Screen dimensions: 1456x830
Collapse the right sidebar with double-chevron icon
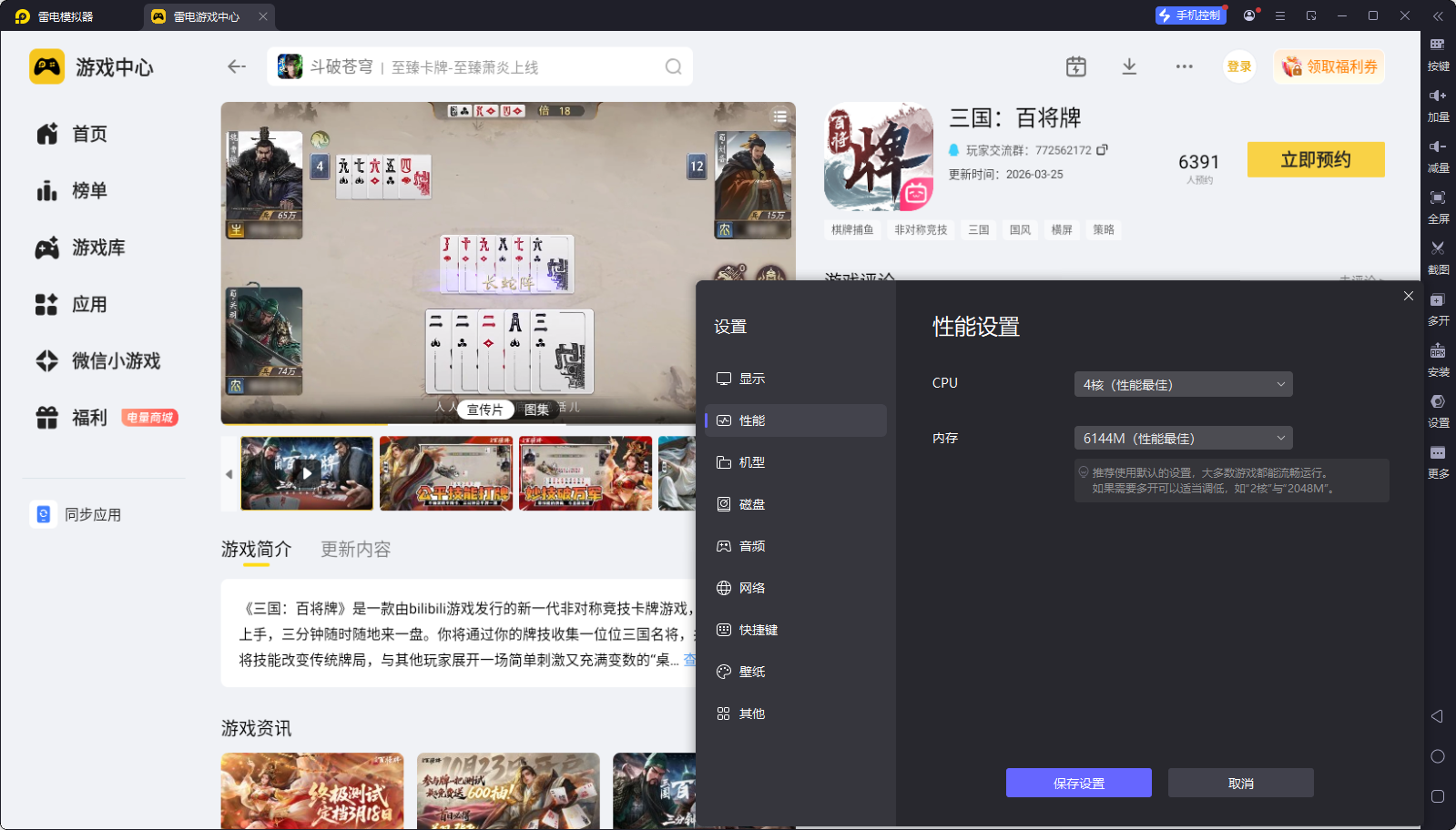click(1438, 16)
